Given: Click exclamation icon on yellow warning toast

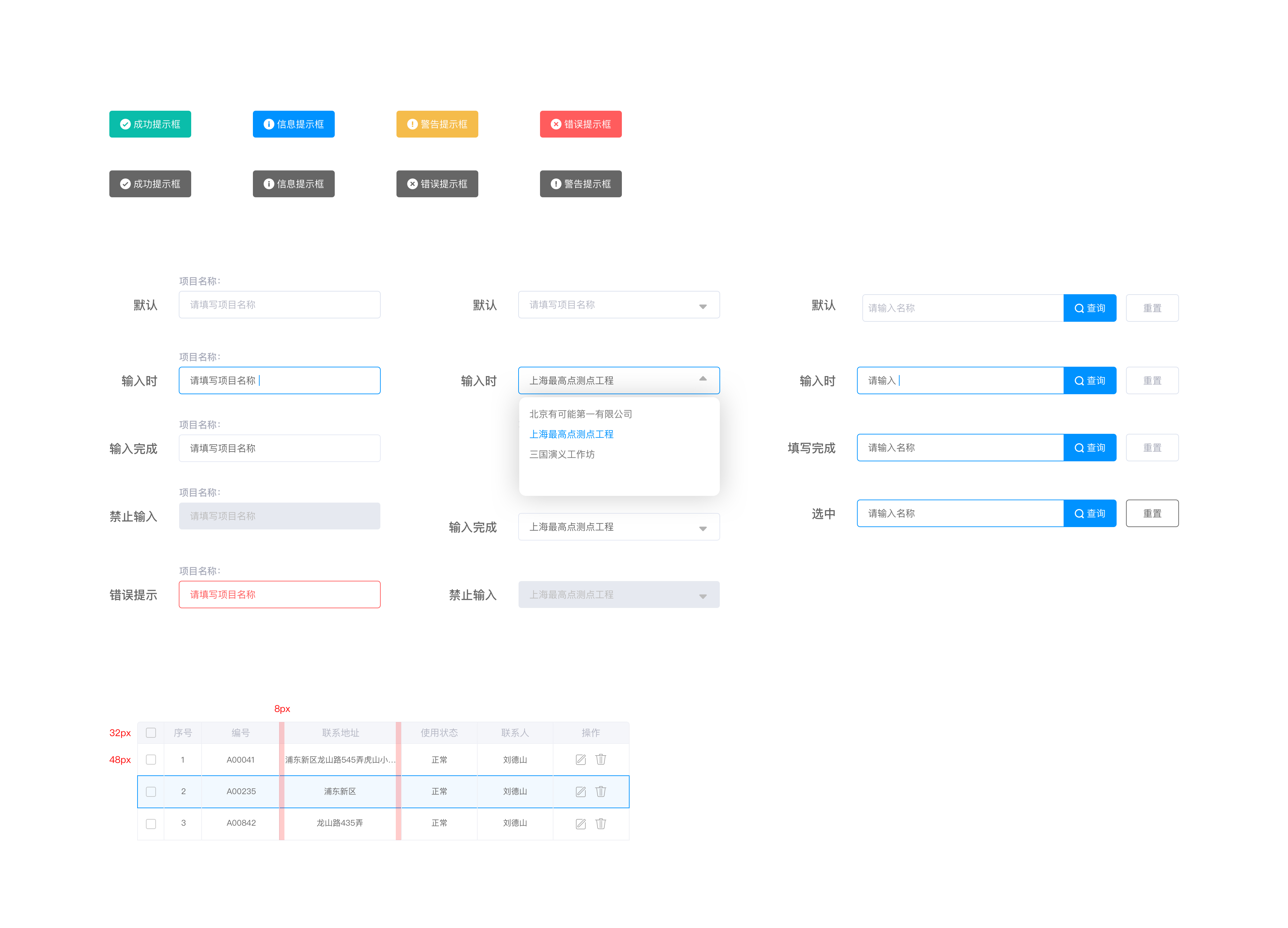Looking at the screenshot, I should coord(412,124).
